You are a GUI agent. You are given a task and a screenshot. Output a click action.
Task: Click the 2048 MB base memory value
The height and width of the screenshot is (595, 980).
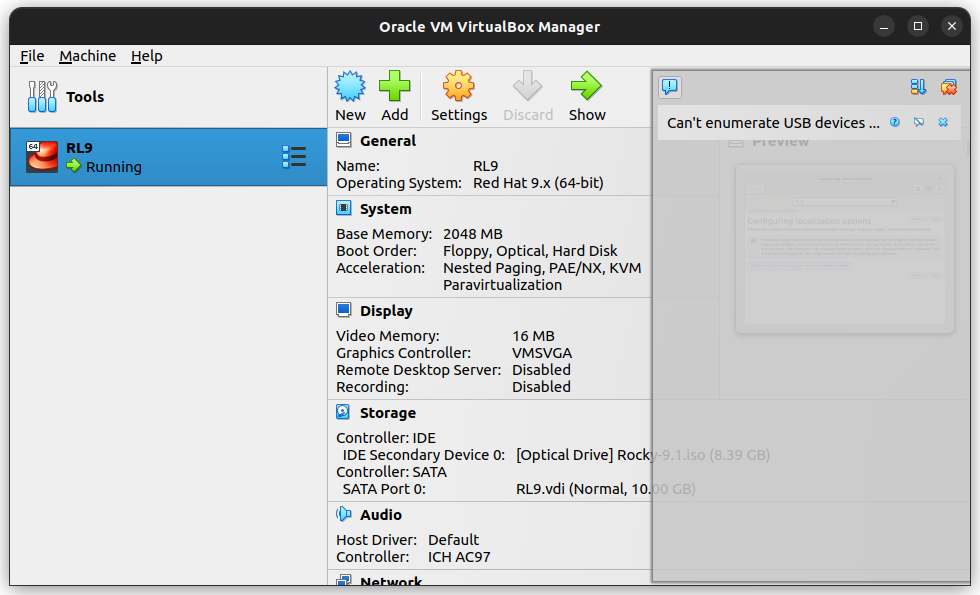pos(472,234)
